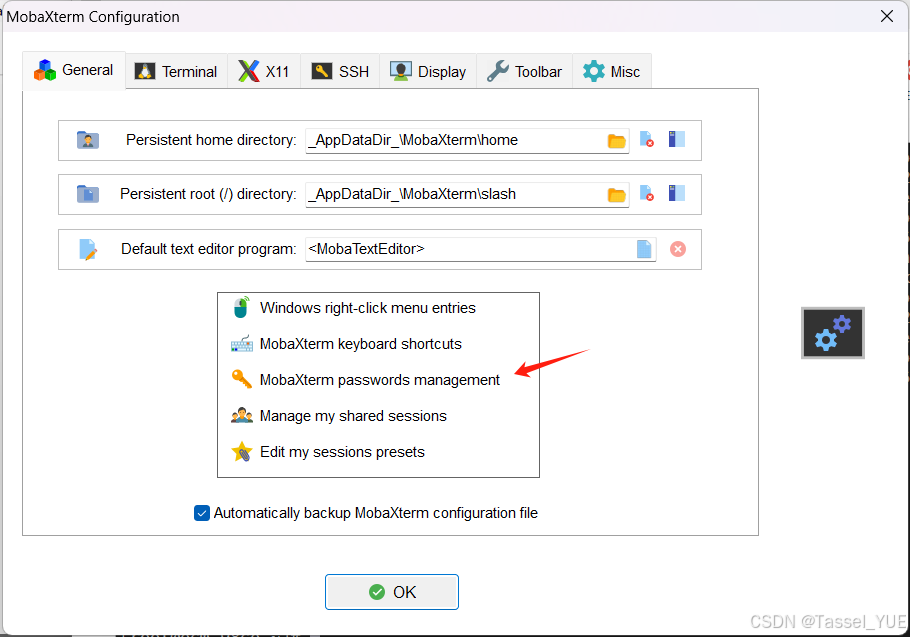Click blue panel icon in home directory row
This screenshot has width=910, height=637.
pos(677,139)
